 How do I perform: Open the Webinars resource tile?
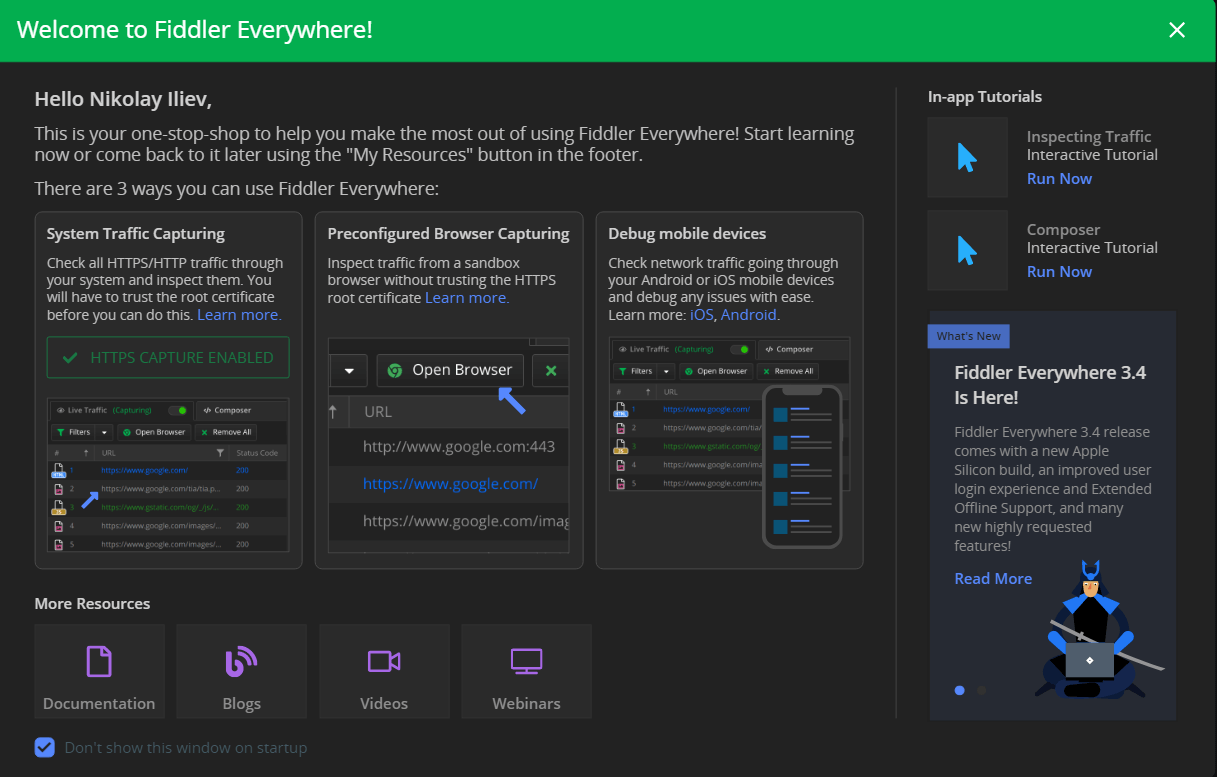526,671
